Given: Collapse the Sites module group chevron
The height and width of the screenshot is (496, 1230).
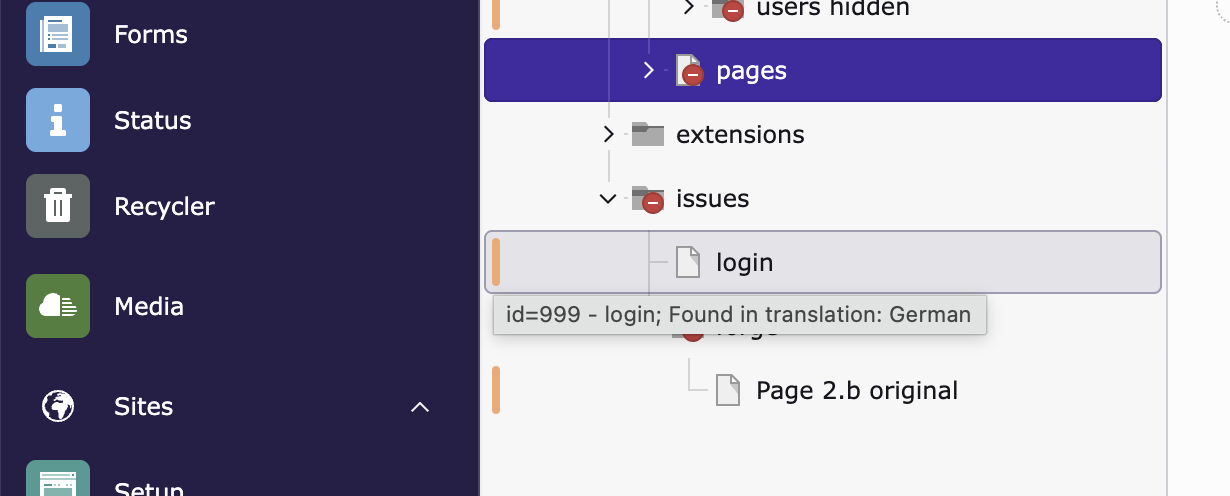Looking at the screenshot, I should coord(421,407).
